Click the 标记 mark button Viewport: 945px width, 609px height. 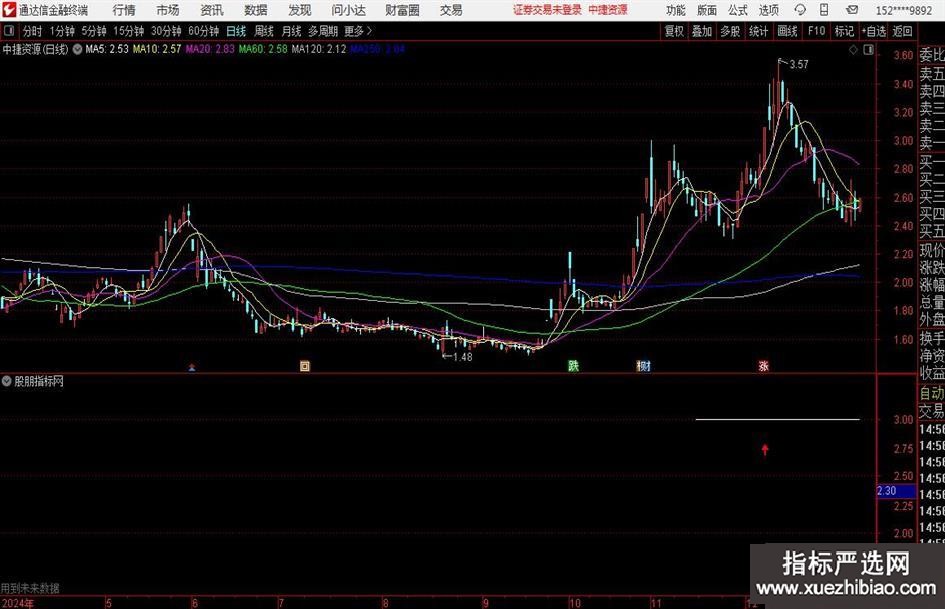(x=844, y=31)
